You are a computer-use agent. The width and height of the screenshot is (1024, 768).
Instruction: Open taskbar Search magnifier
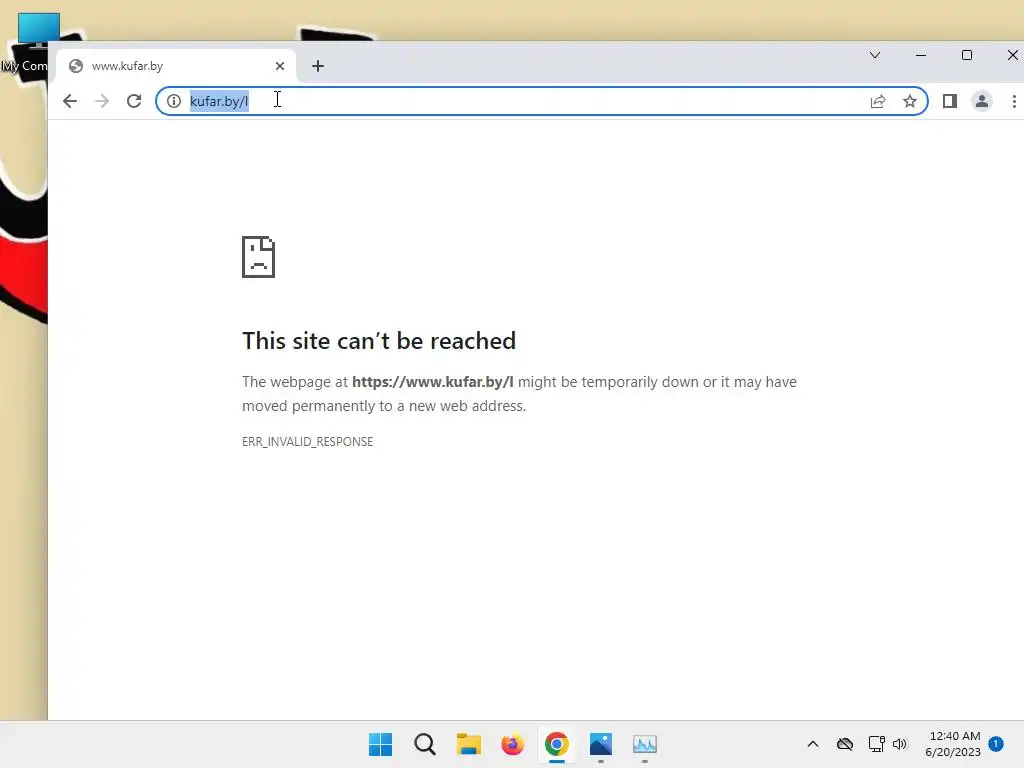coord(424,744)
